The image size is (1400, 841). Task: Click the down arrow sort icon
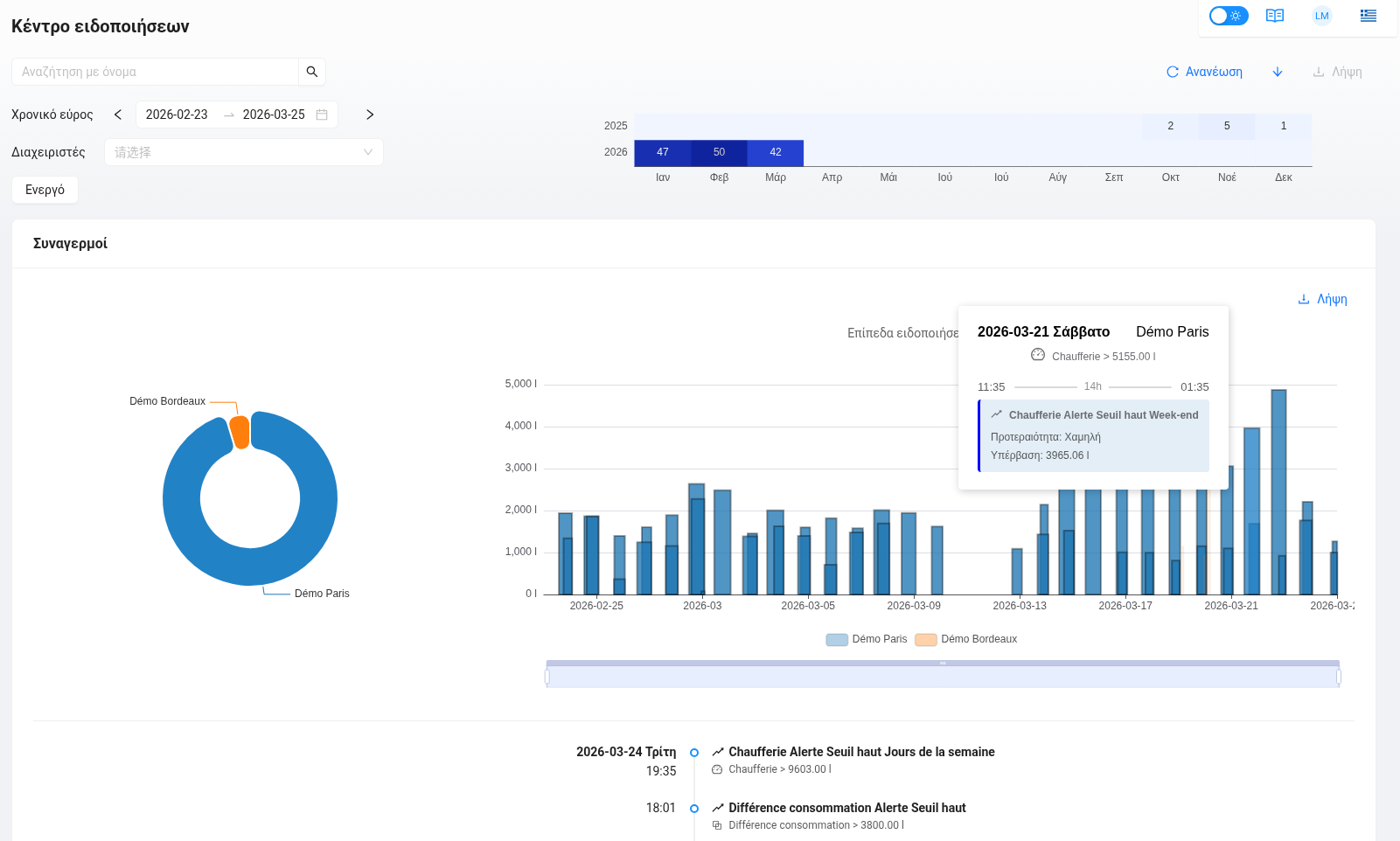coord(1278,72)
